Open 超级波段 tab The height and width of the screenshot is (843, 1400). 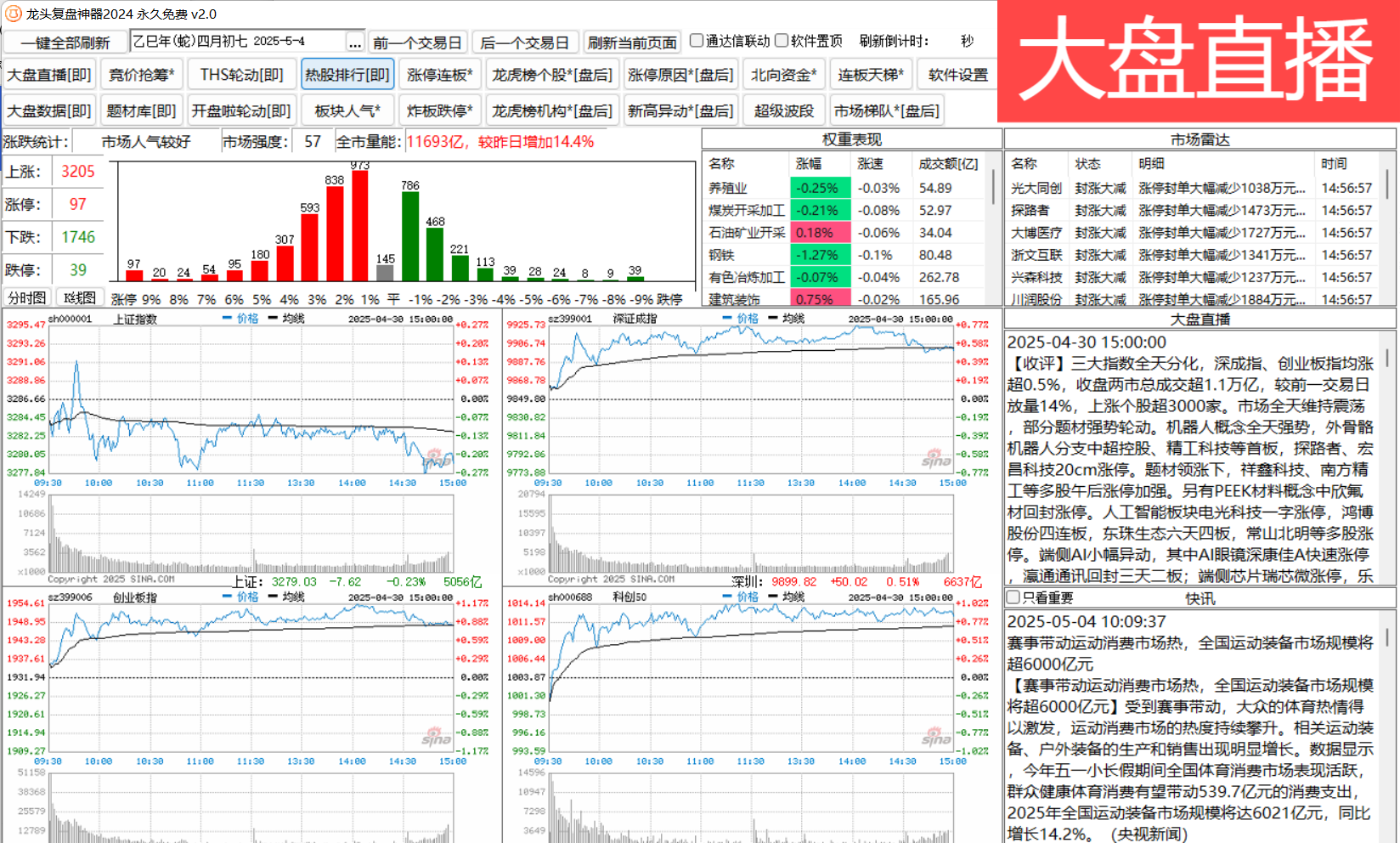pos(784,111)
